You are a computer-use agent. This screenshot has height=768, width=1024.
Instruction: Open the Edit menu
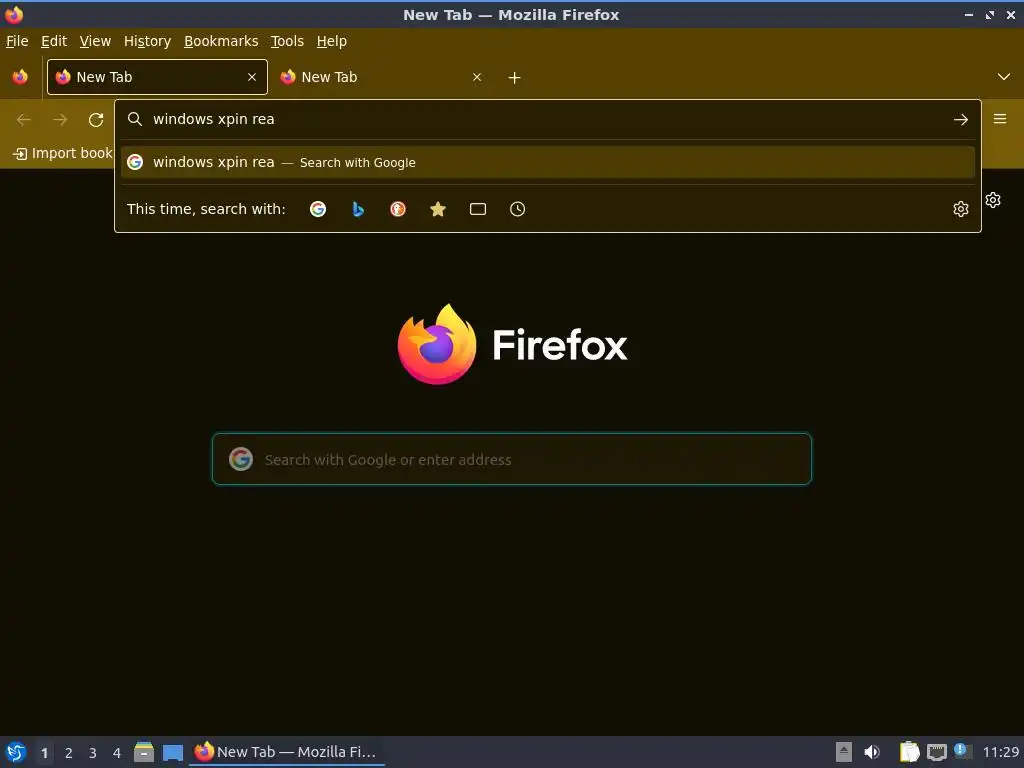tap(54, 41)
